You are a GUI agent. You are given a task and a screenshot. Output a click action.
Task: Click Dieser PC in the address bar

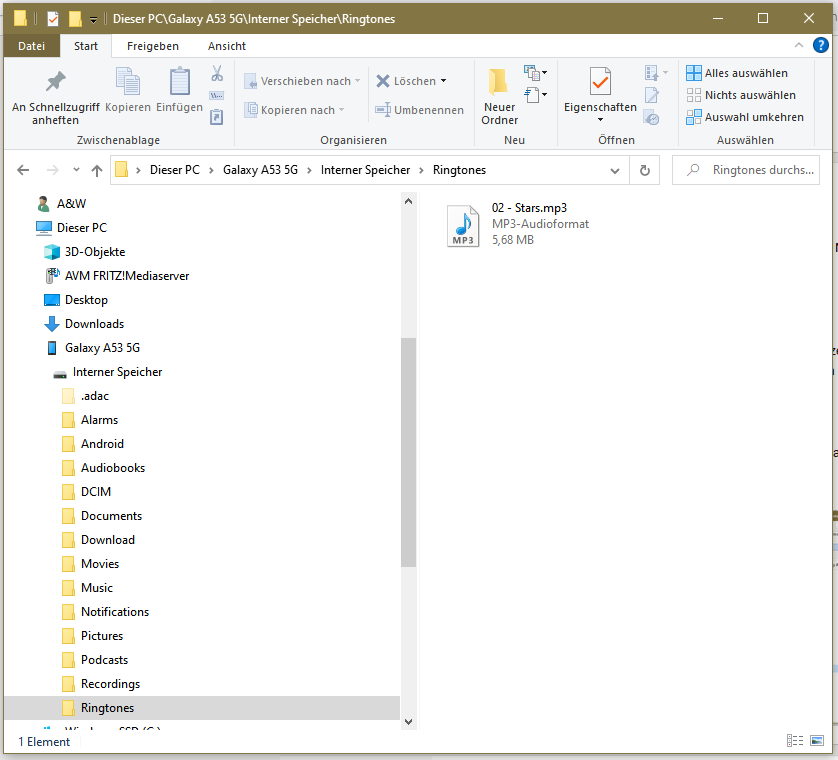coord(175,170)
